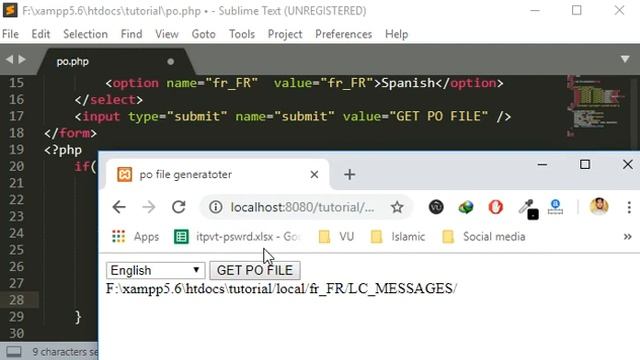
Task: View site information icon in address bar
Action: 216,207
